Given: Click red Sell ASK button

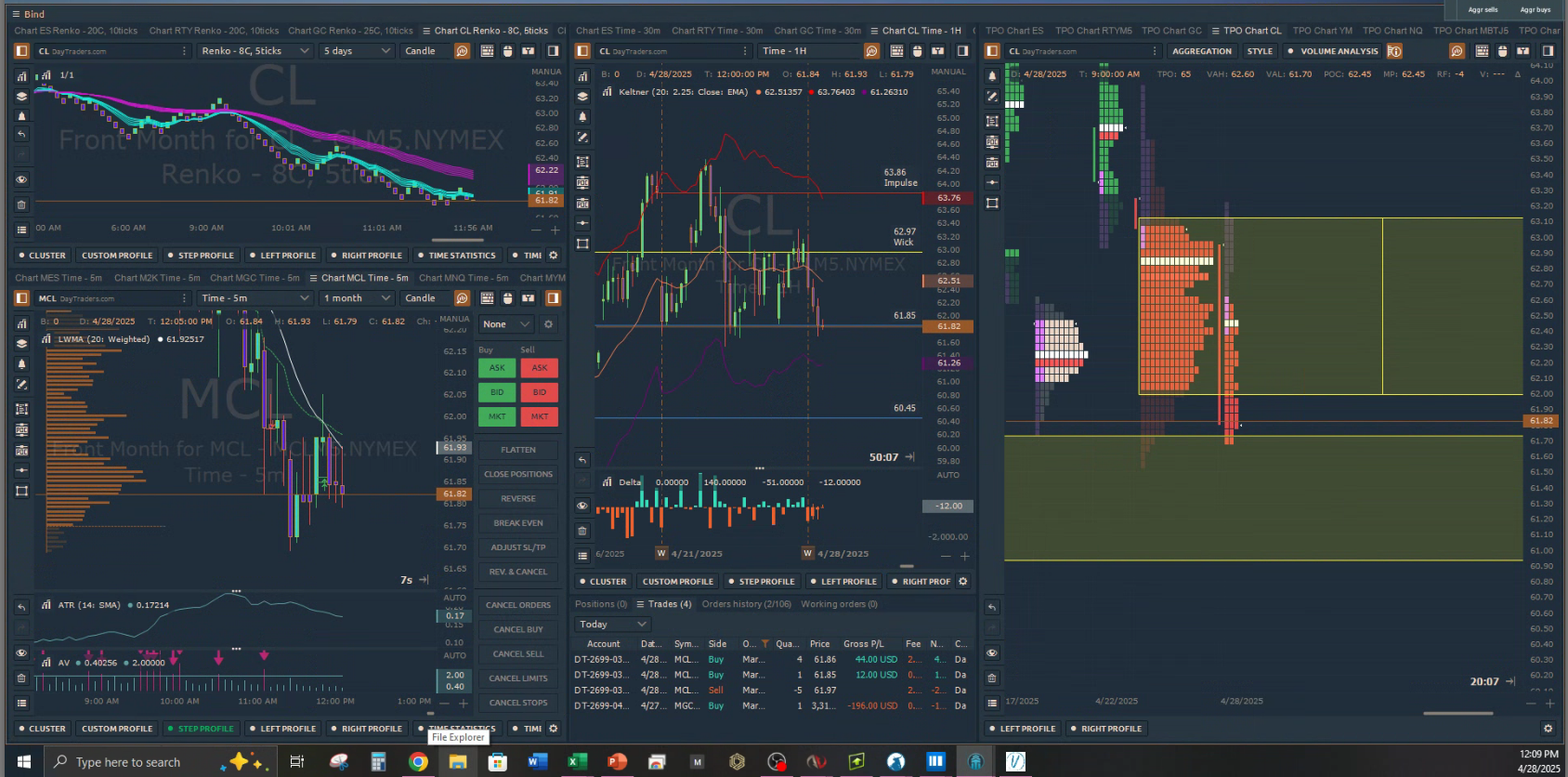Looking at the screenshot, I should pyautogui.click(x=539, y=368).
